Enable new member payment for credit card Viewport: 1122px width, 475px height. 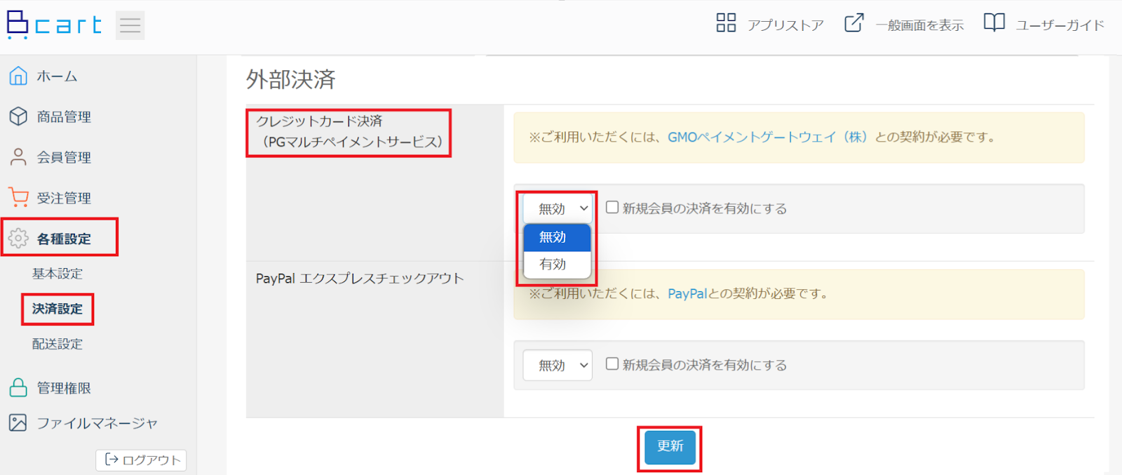(x=612, y=207)
